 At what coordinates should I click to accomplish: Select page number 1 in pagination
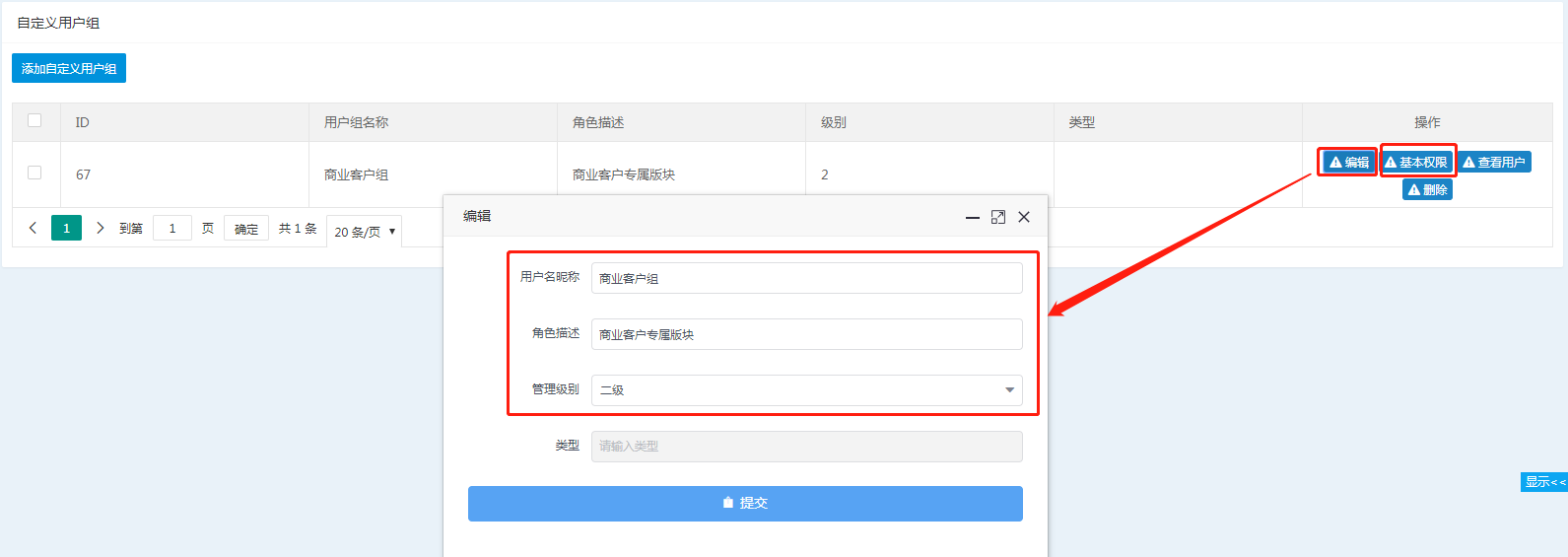[66, 228]
